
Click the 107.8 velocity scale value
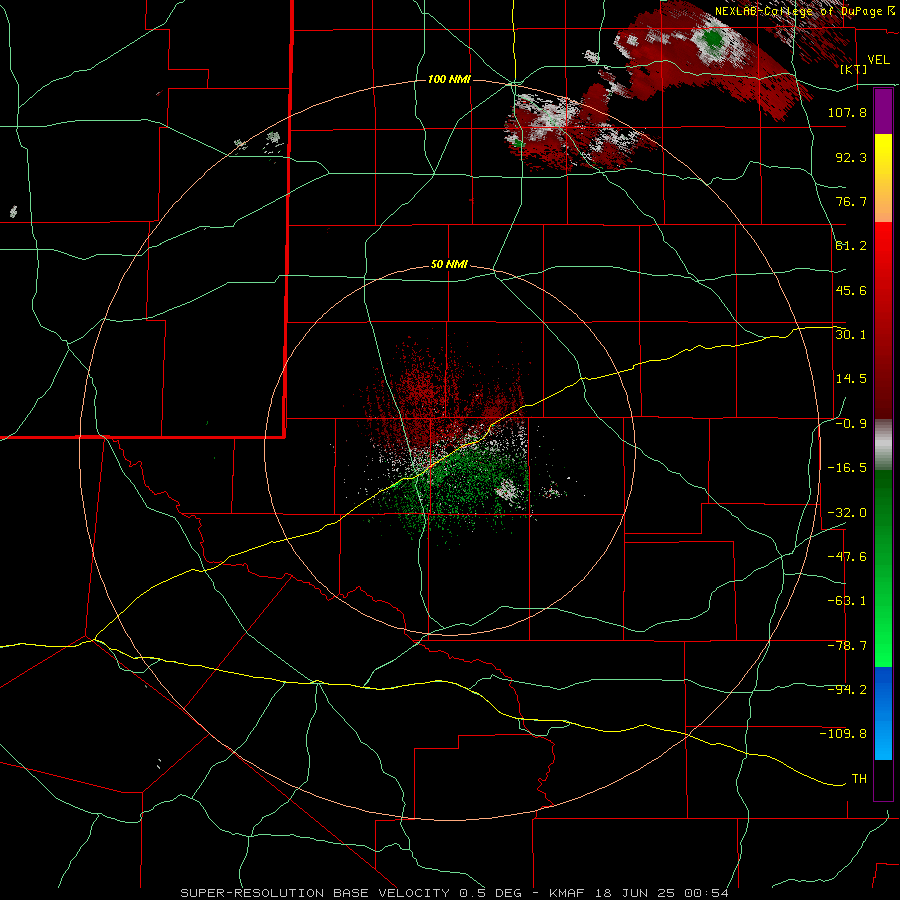(x=847, y=112)
